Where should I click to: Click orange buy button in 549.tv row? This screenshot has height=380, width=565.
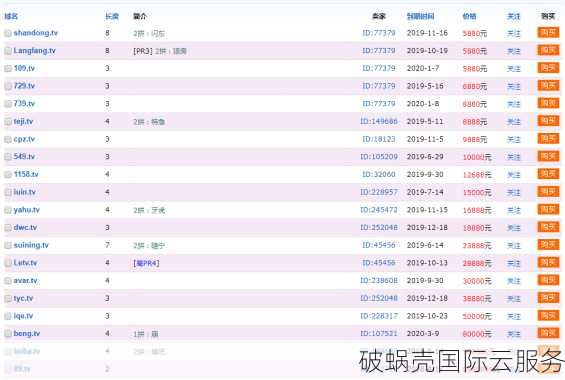(548, 156)
